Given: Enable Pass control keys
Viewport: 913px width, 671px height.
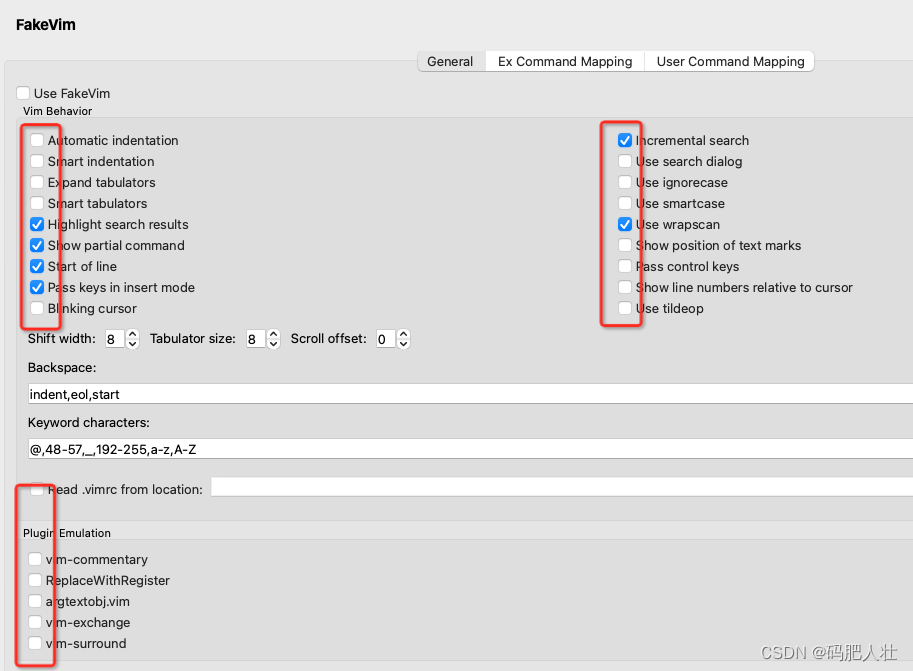Looking at the screenshot, I should point(625,266).
